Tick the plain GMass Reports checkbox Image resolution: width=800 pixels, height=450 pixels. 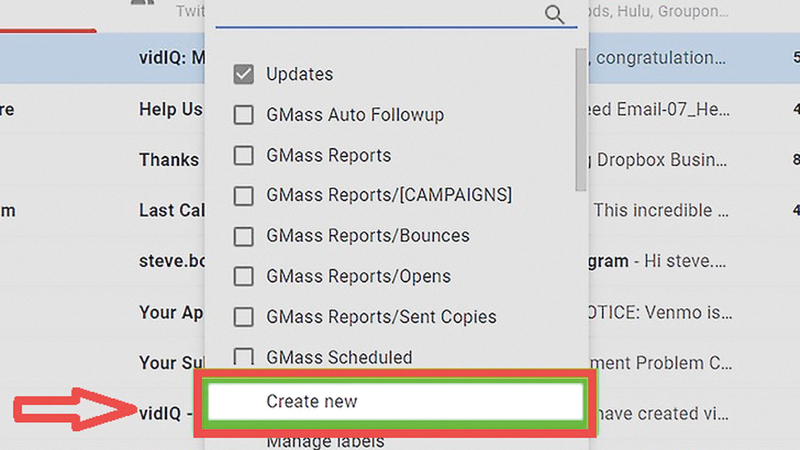pyautogui.click(x=243, y=156)
